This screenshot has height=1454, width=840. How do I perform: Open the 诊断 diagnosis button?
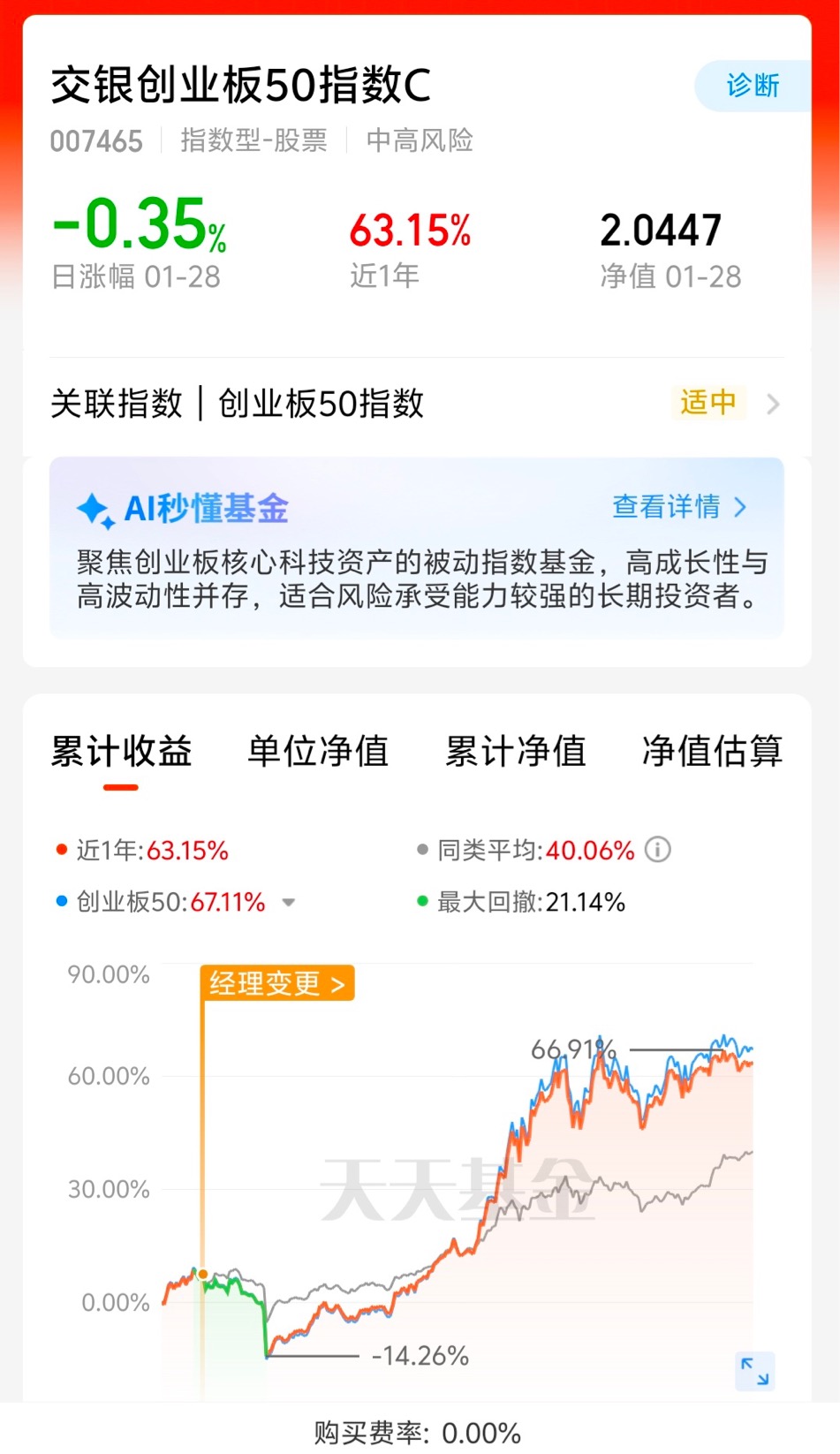[x=753, y=86]
